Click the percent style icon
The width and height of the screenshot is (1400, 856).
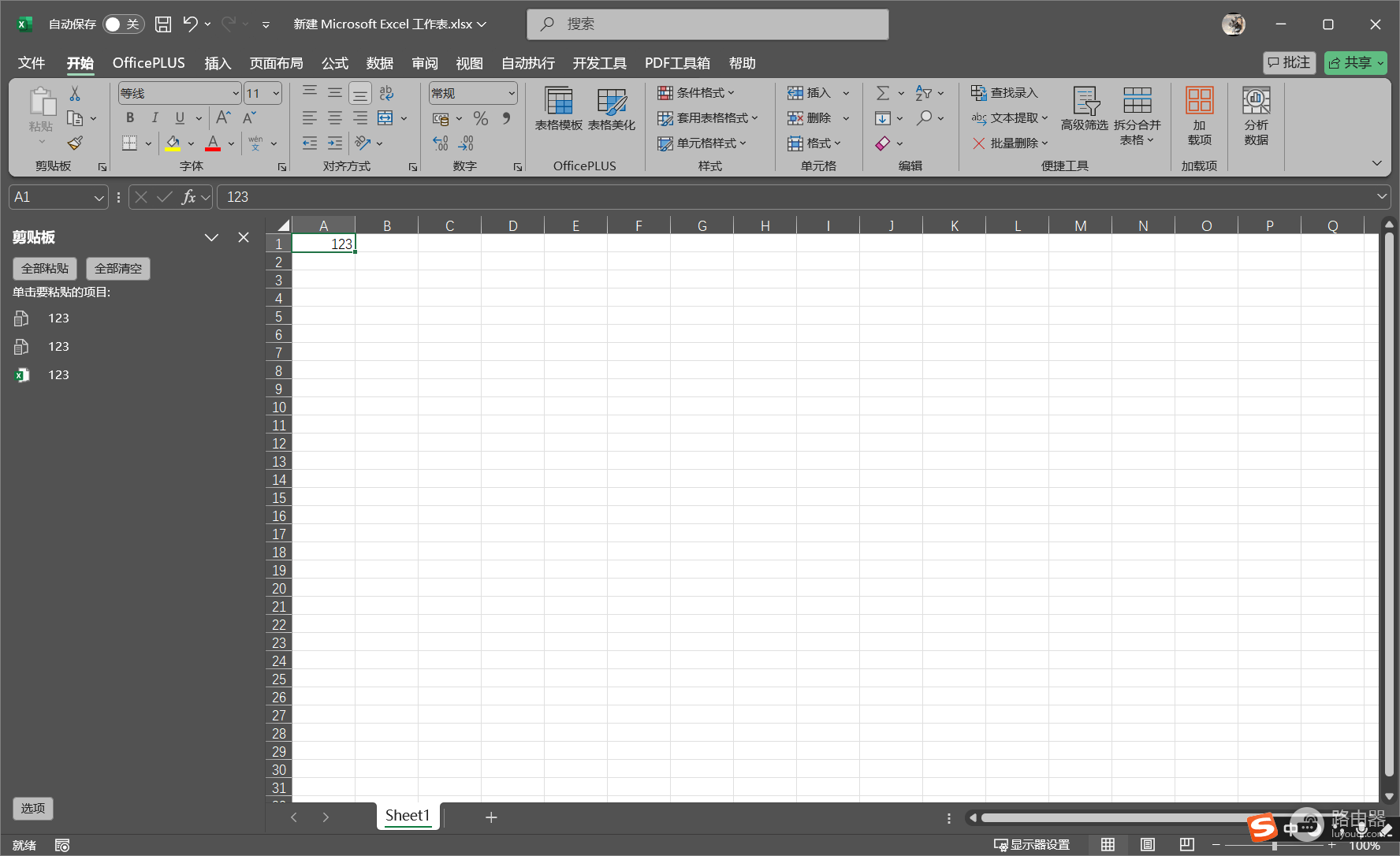[481, 118]
